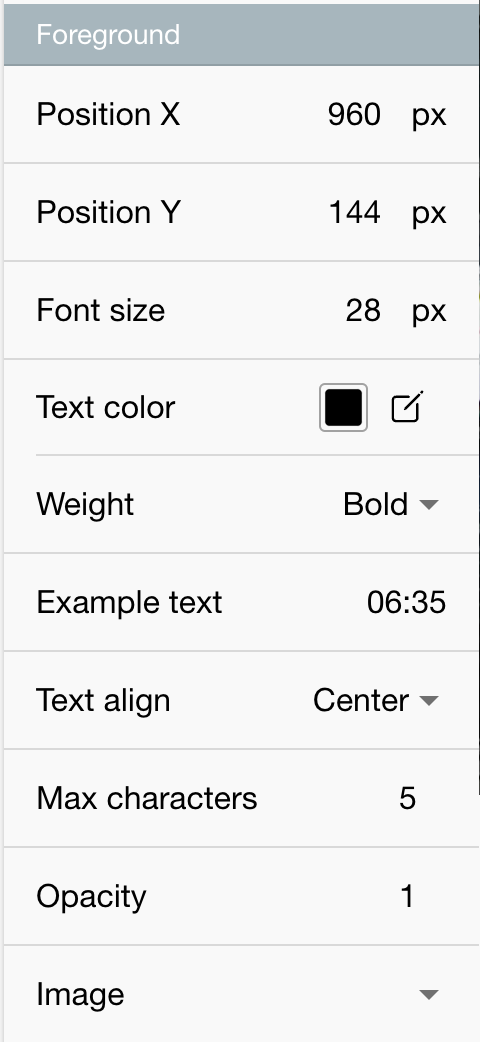Select the Font size value 28
The width and height of the screenshot is (480, 1042).
pyautogui.click(x=363, y=310)
